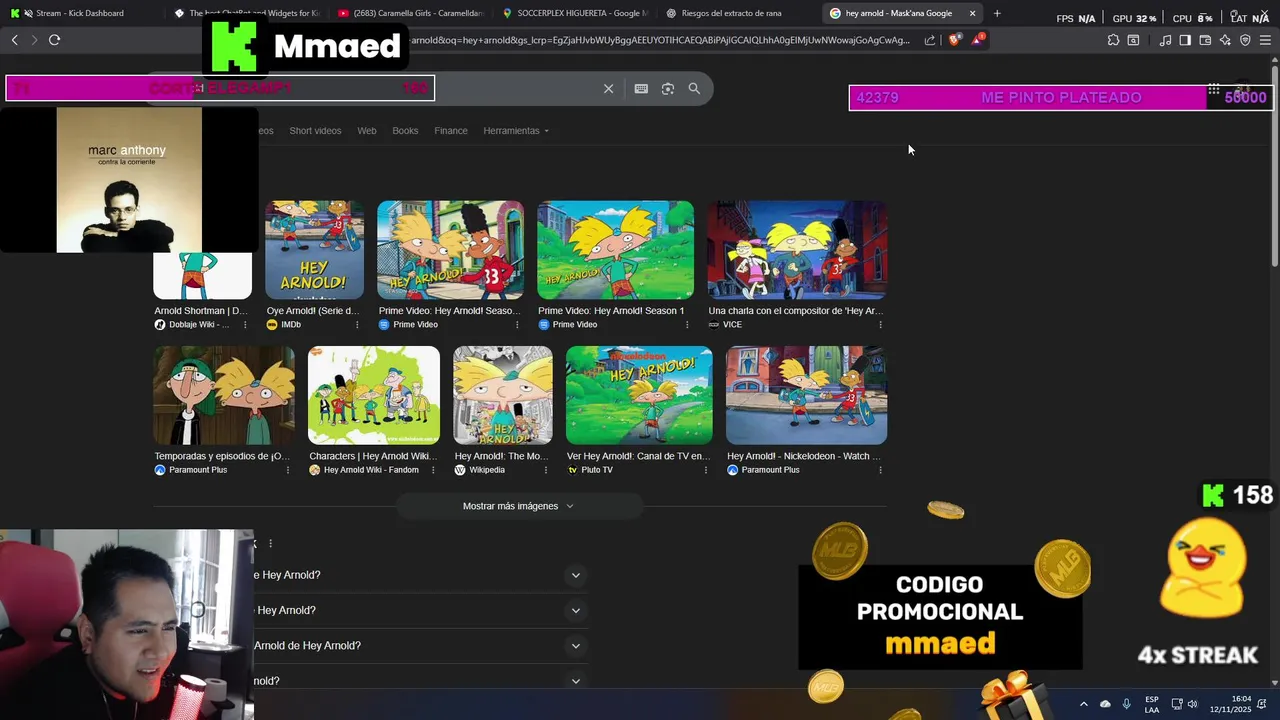The width and height of the screenshot is (1280, 720).
Task: Toggle the browser sidebar panel
Action: pyautogui.click(x=1185, y=40)
